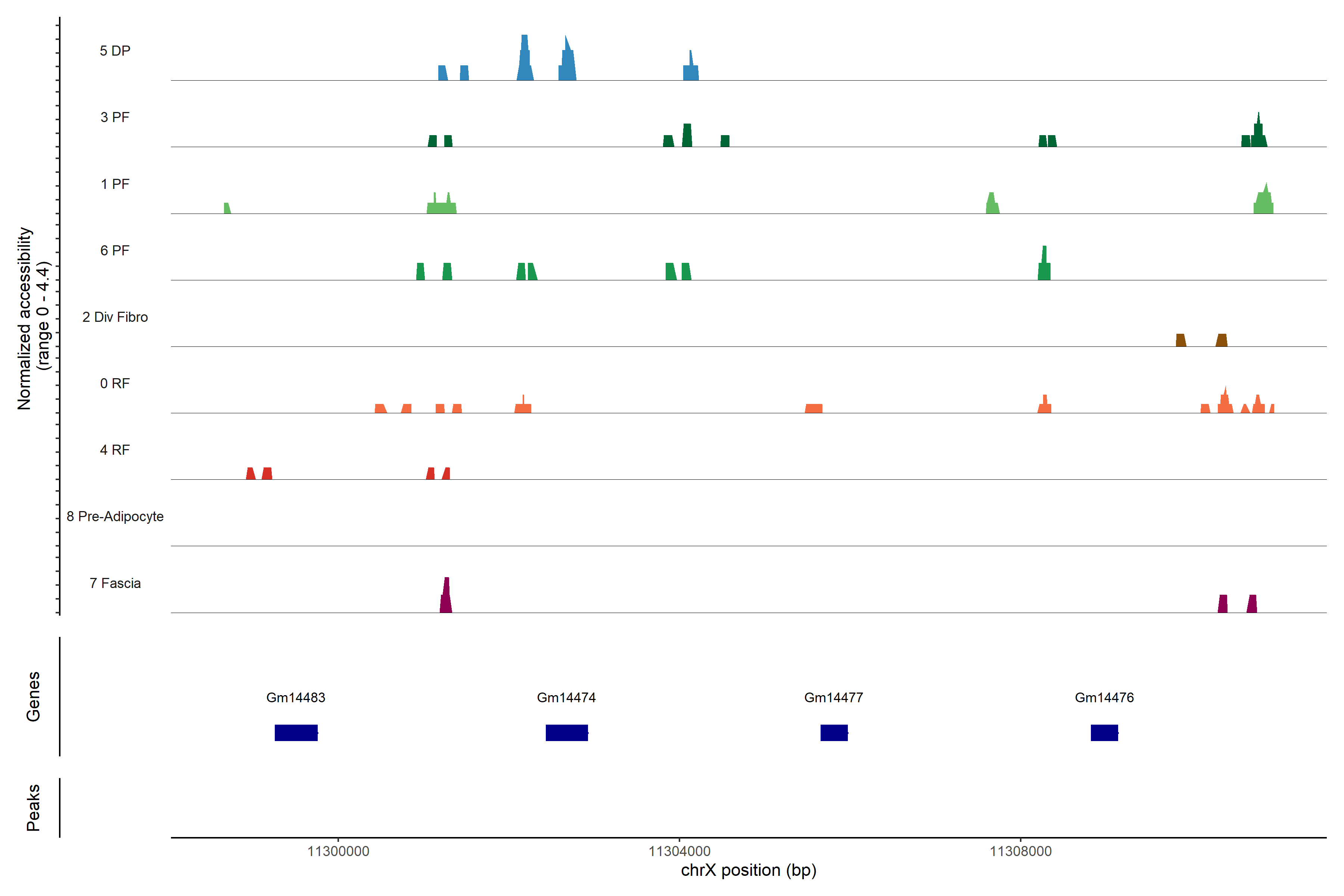This screenshot has width=1344, height=896.
Task: Click the 5 DP track label
Action: pyautogui.click(x=115, y=51)
